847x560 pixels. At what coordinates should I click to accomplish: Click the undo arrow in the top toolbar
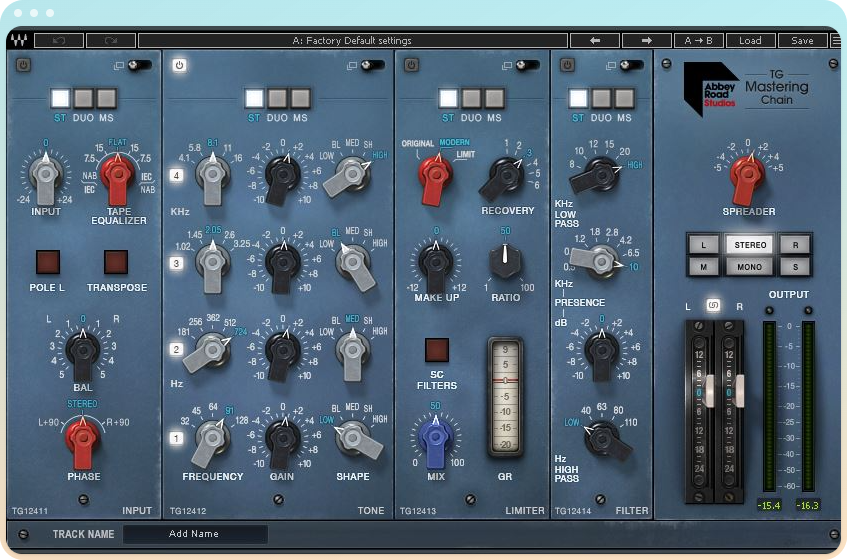click(x=58, y=41)
